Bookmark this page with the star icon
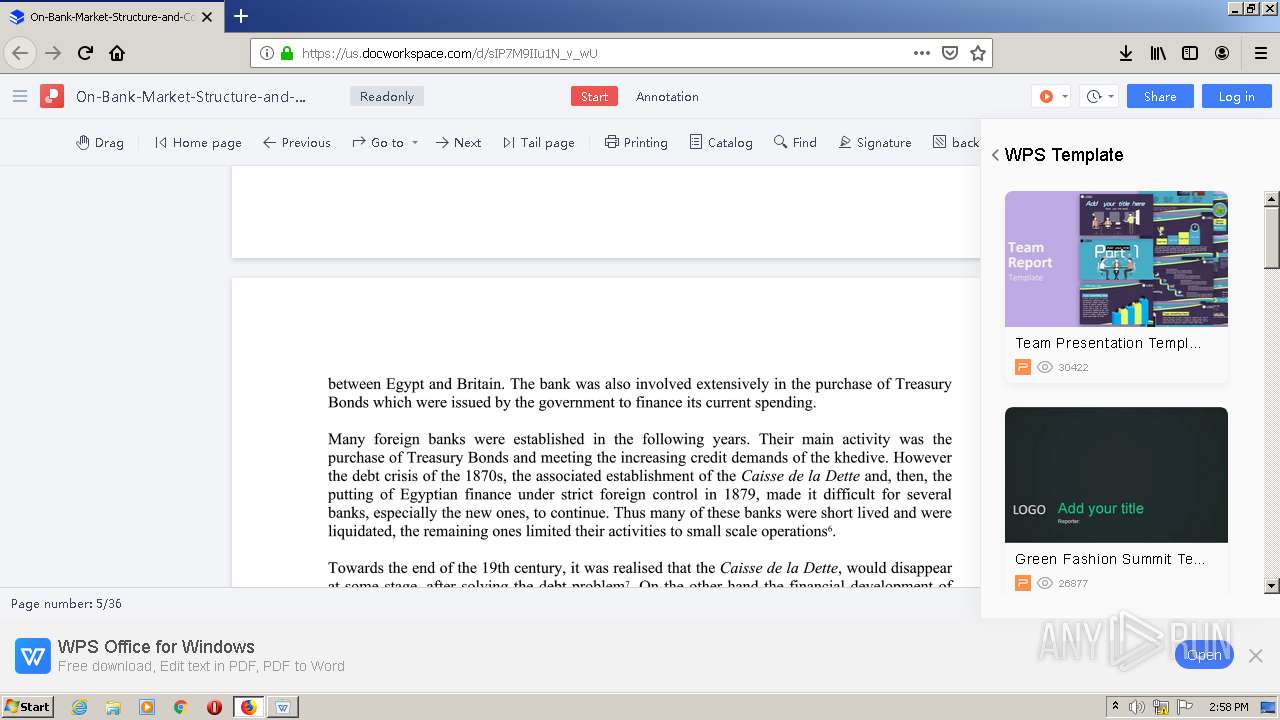The width and height of the screenshot is (1280, 720). coord(978,53)
